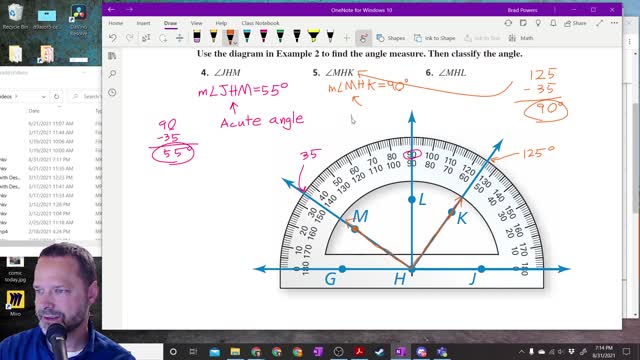Viewport: 640px width, 360px height.
Task: Open the feed sticky note icon
Action: pyautogui.click(x=523, y=23)
